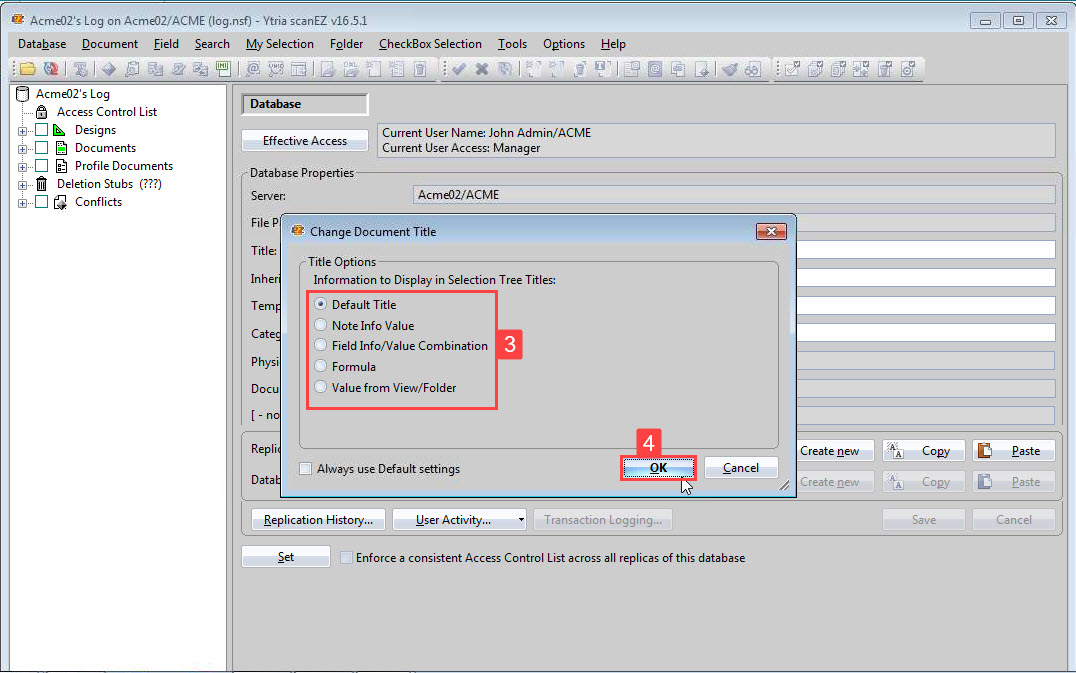The height and width of the screenshot is (673, 1076).
Task: Click the DXL export toolbar icon
Action: [351, 68]
